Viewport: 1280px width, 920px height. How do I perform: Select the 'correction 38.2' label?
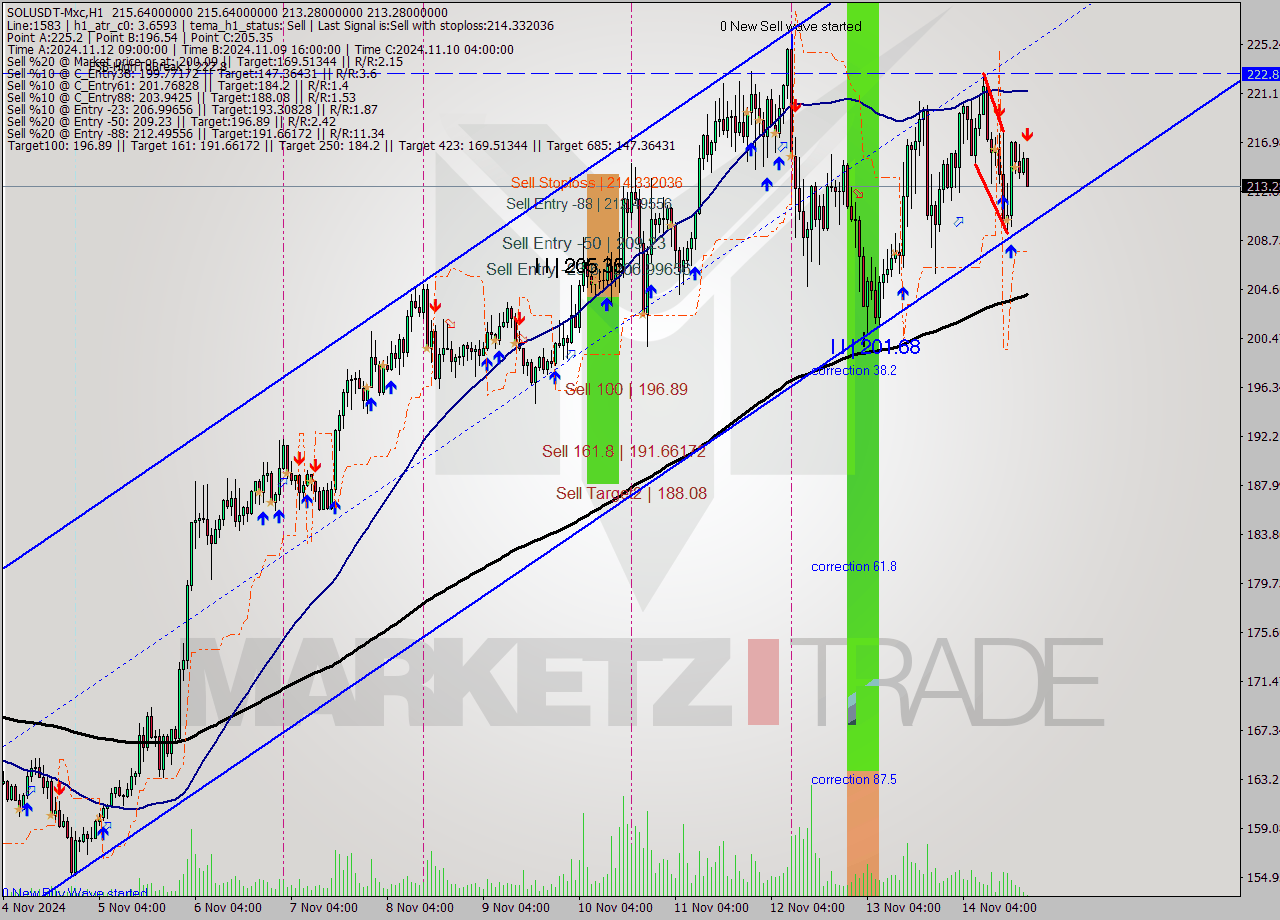pos(853,370)
